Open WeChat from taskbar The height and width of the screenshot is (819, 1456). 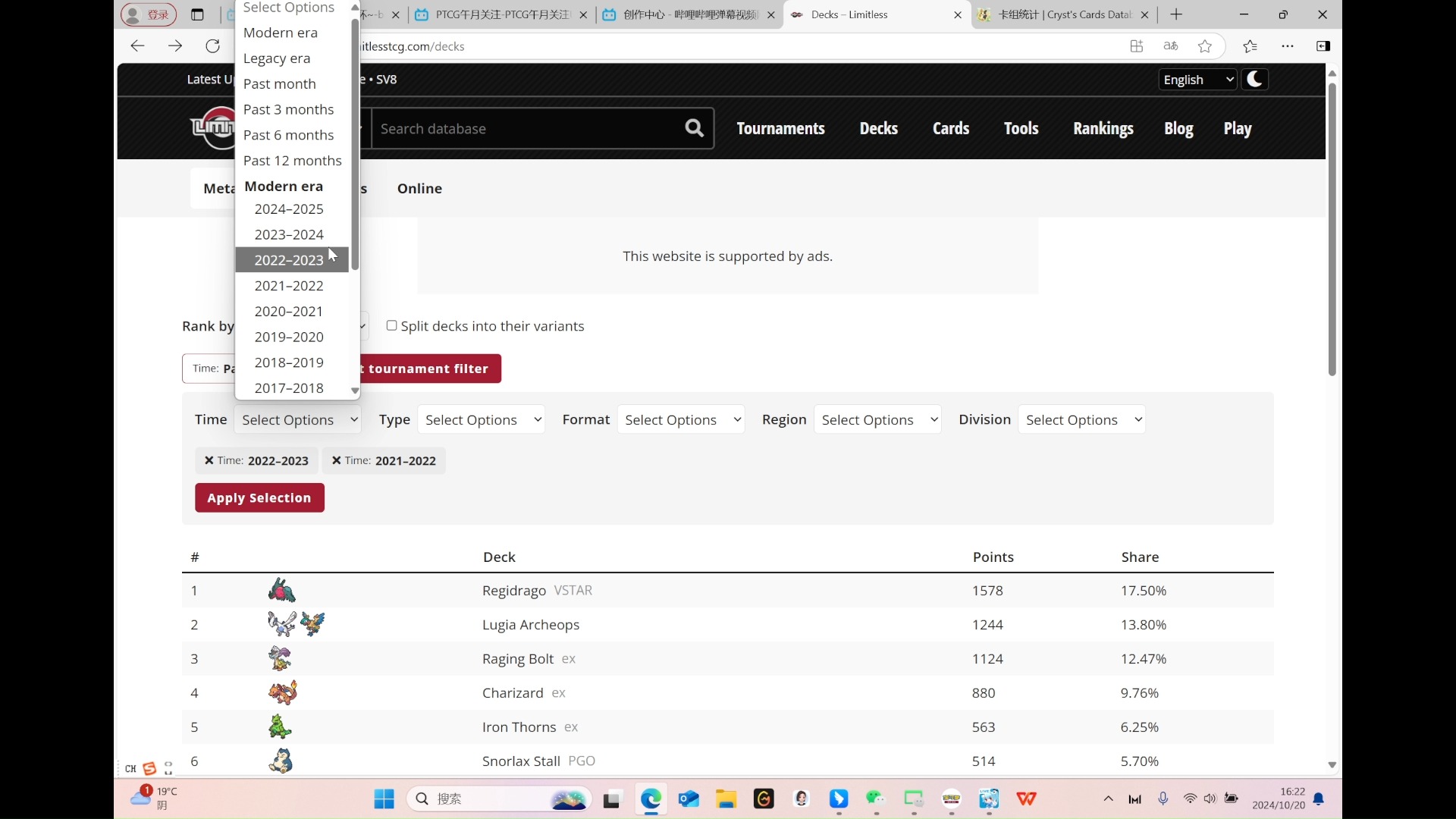click(x=876, y=799)
